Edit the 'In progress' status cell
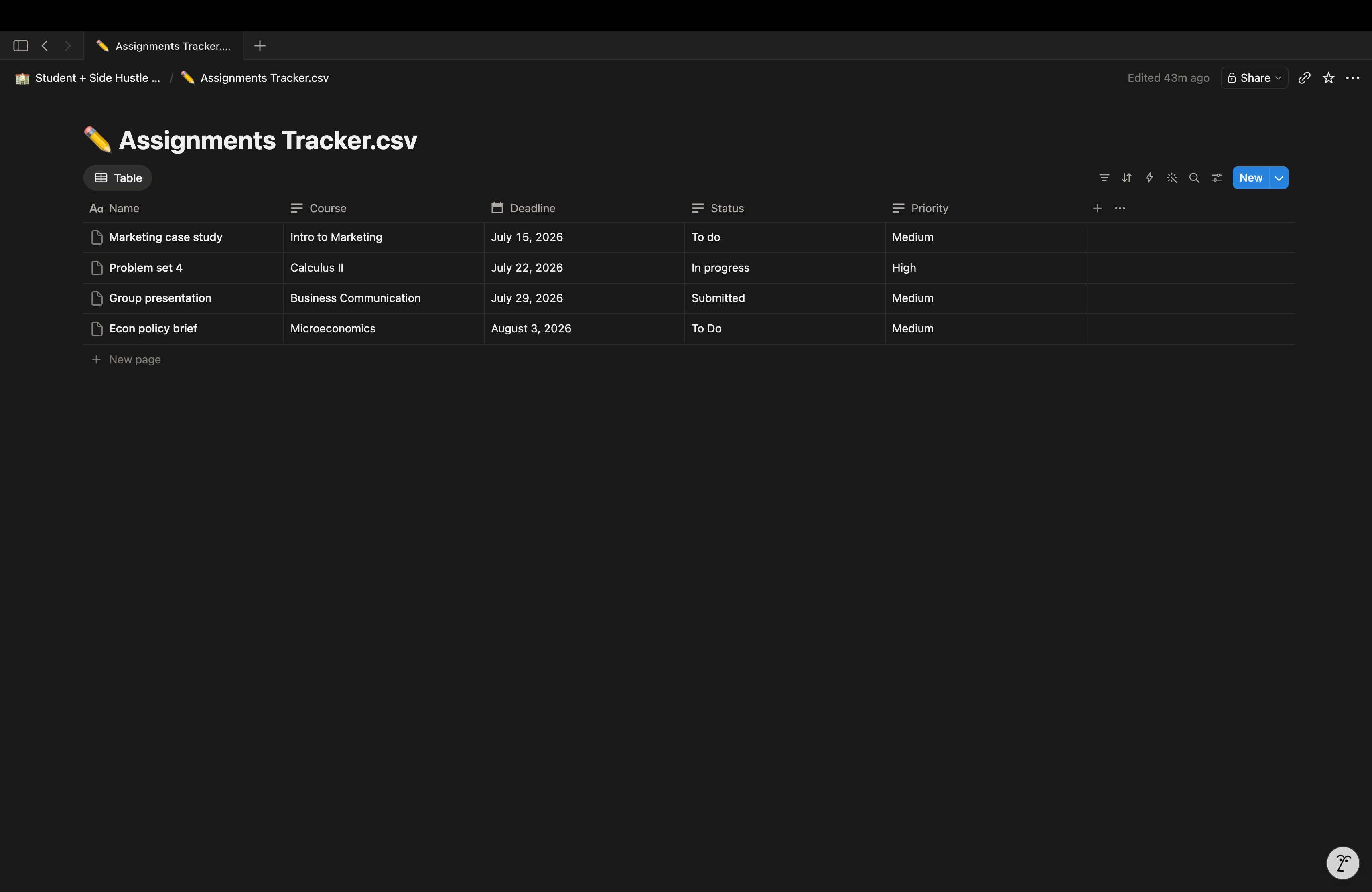Screen dimensions: 1372x892 [785, 268]
